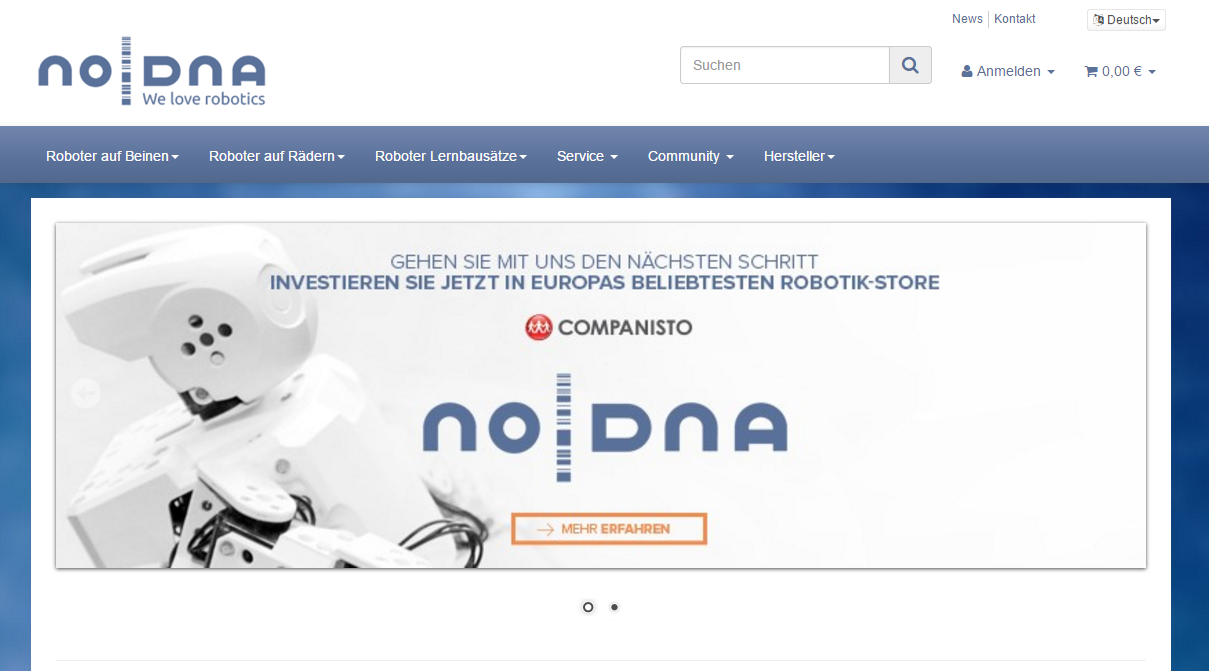Open the Kontakt page

click(x=1015, y=19)
